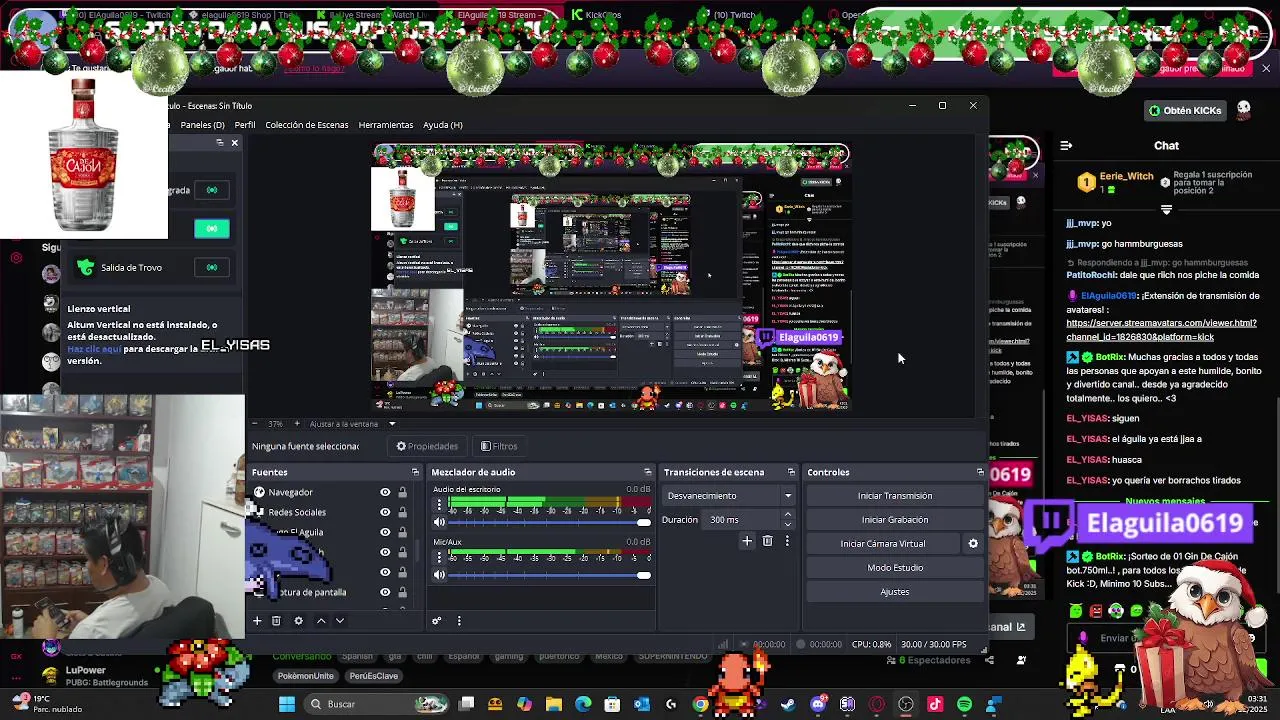
Task: Open Discord from the taskbar
Action: (819, 704)
